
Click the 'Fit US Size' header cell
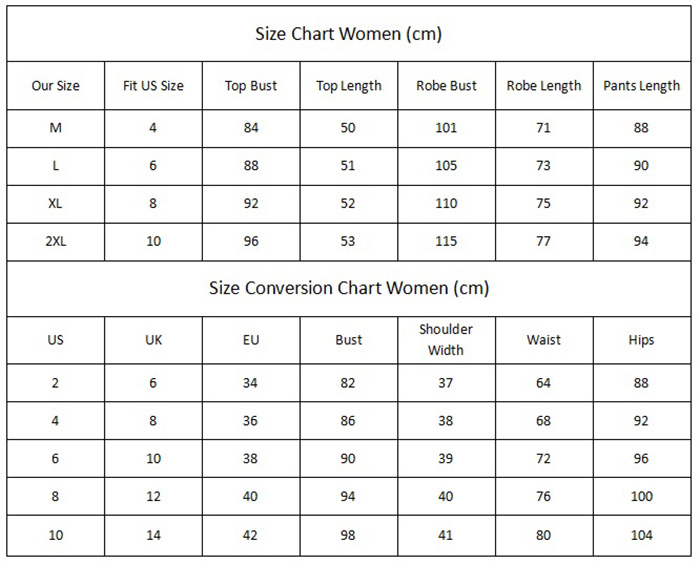click(x=153, y=85)
